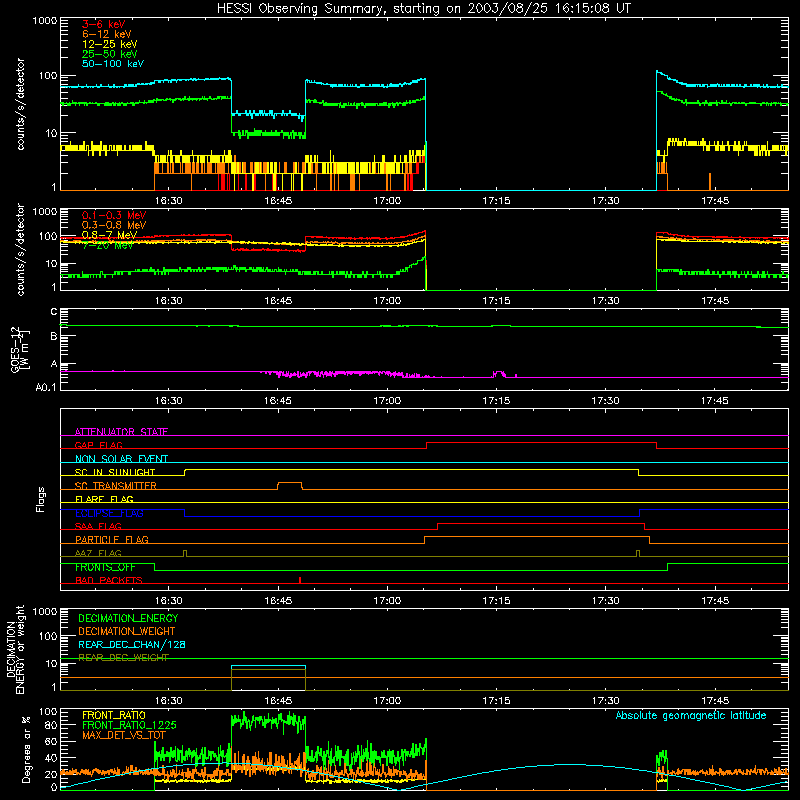This screenshot has height=800, width=800.
Task: Click the REAR_DEC_WEIGHT legend entry
Action: point(123,658)
